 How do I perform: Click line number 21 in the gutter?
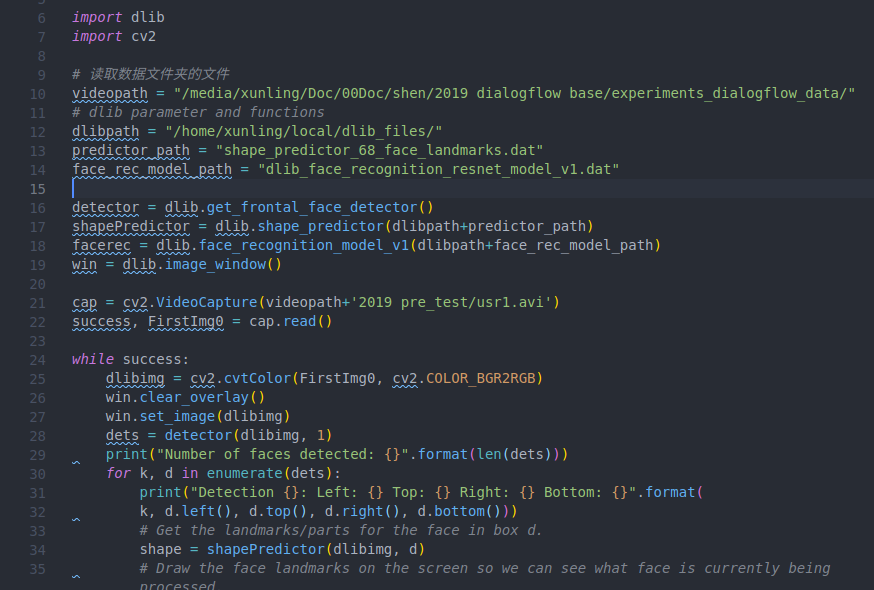[x=37, y=303]
